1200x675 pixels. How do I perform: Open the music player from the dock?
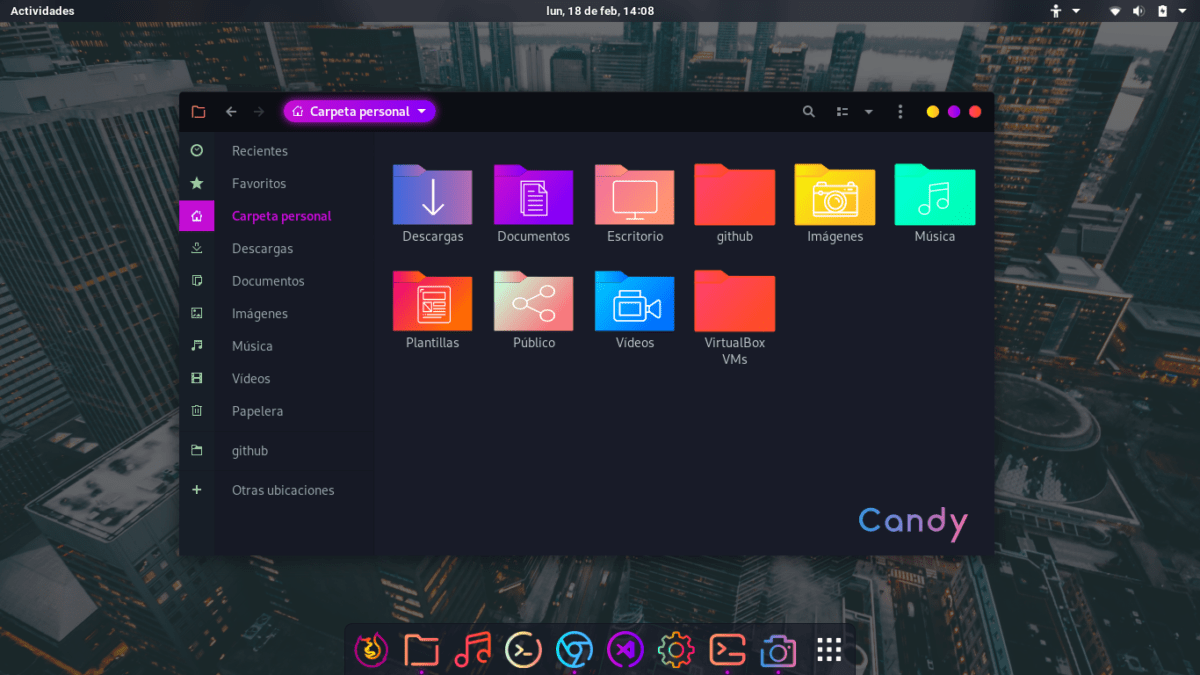[x=473, y=649]
